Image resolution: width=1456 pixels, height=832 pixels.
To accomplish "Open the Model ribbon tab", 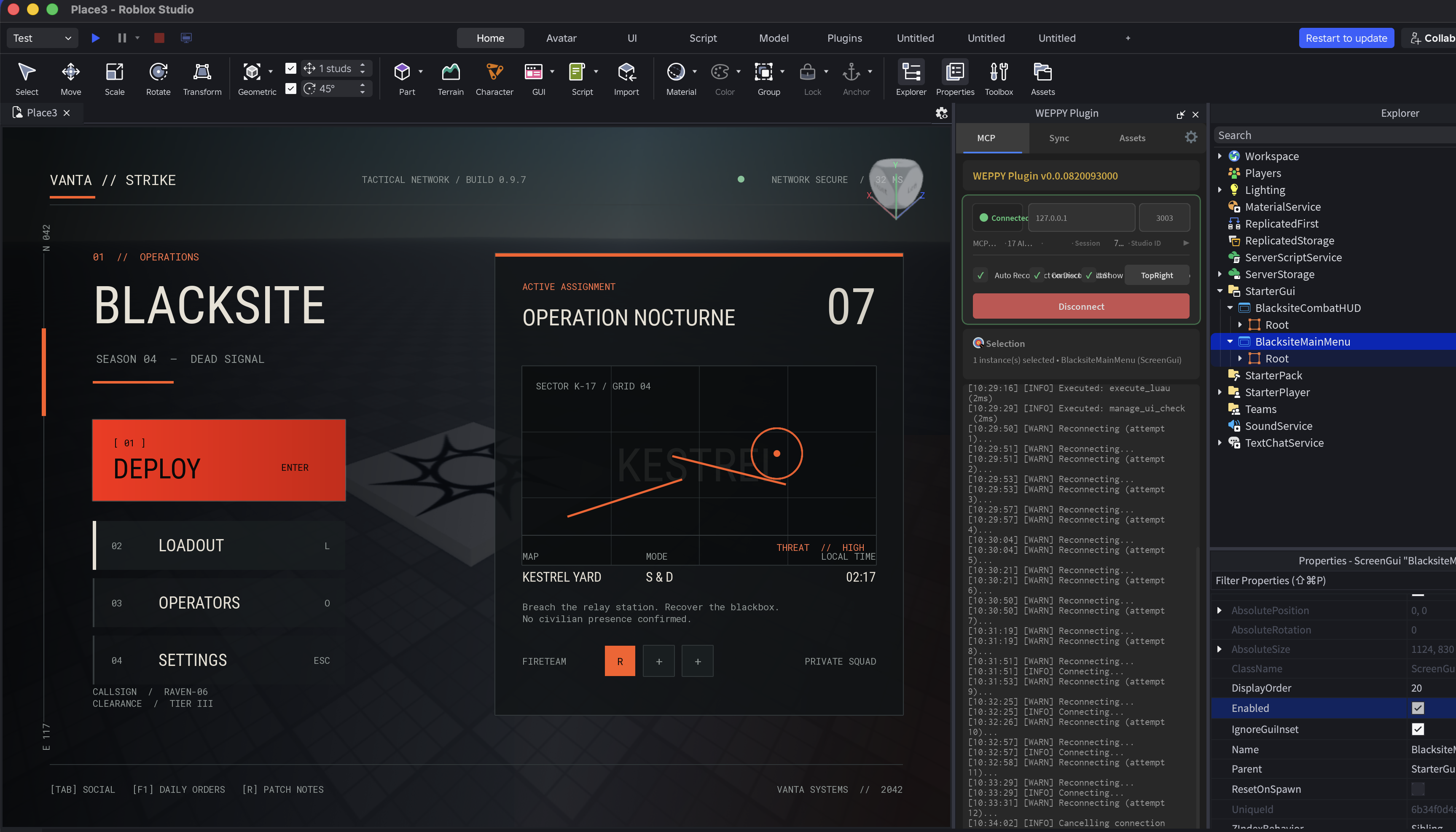I will (x=774, y=38).
